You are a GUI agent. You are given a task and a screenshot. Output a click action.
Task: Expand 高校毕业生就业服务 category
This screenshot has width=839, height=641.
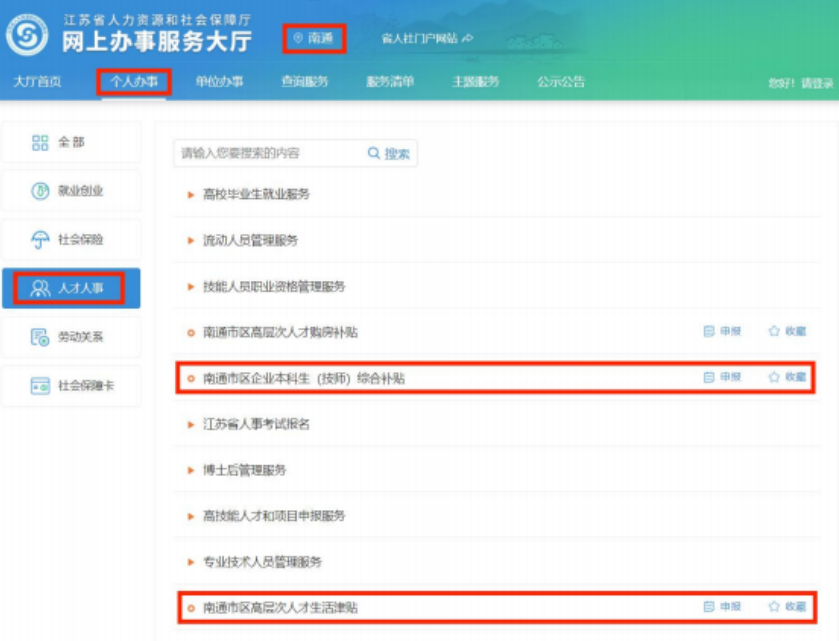tap(256, 194)
